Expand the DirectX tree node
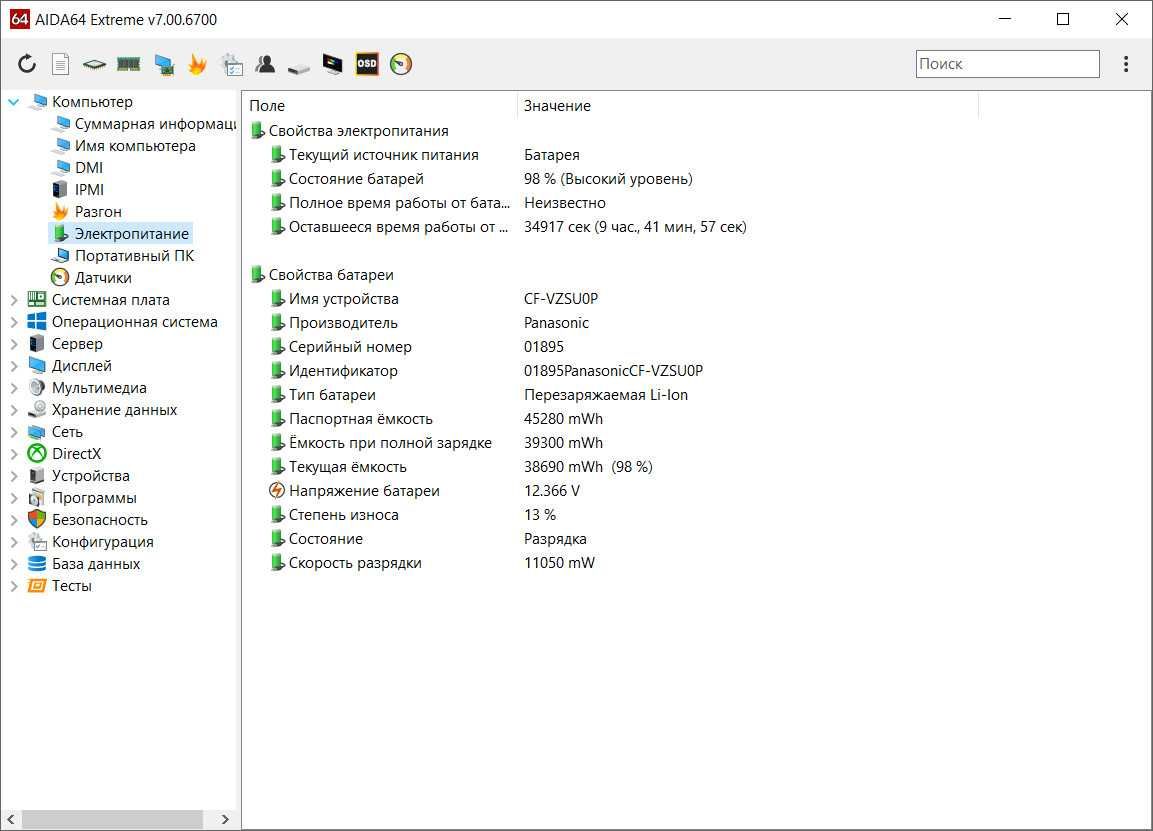Screen dimensions: 1153x831 [13, 454]
